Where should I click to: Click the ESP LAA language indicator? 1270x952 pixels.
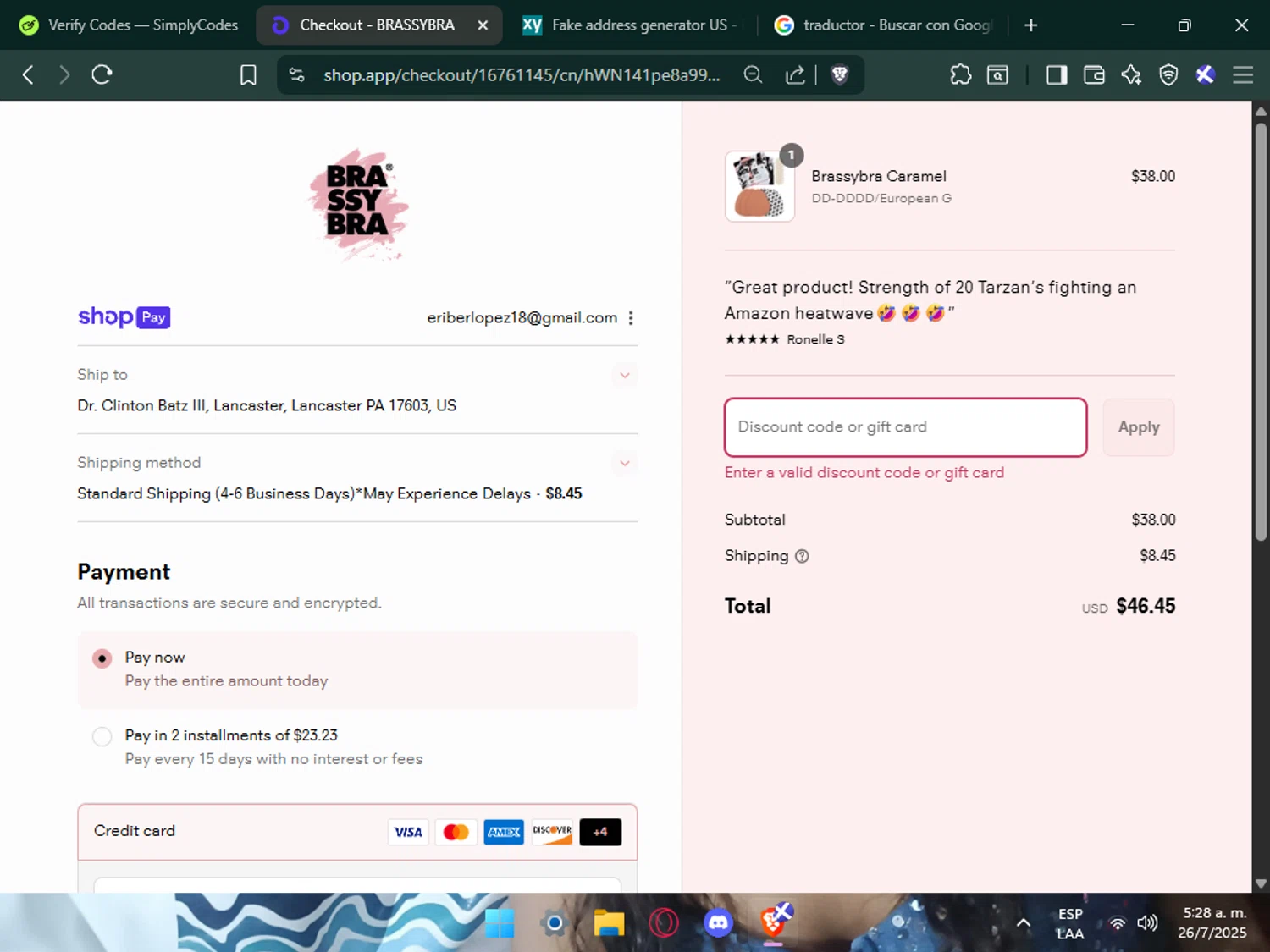pos(1070,923)
